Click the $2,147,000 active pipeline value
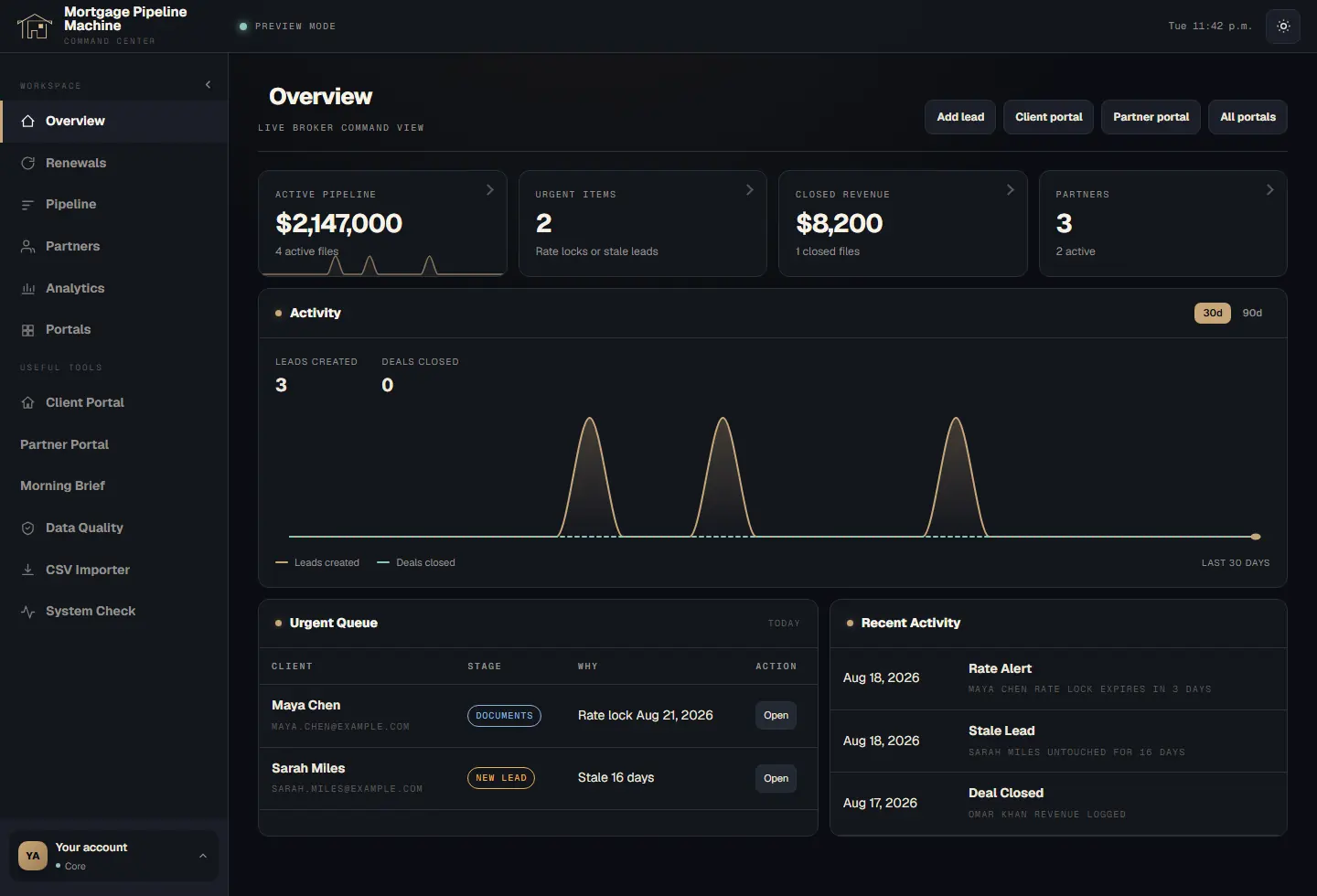This screenshot has height=896, width=1317. click(338, 223)
